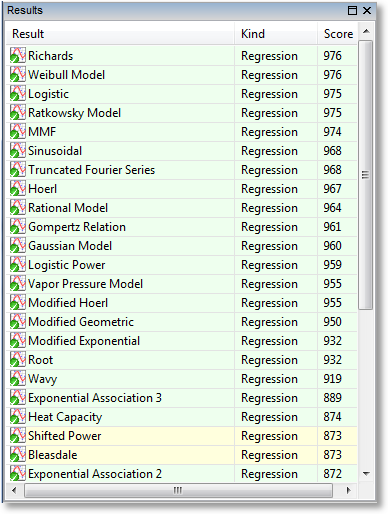Screen dimensions: 388x514
Task: Select the Sinusoidal result name
Action: coord(55,151)
